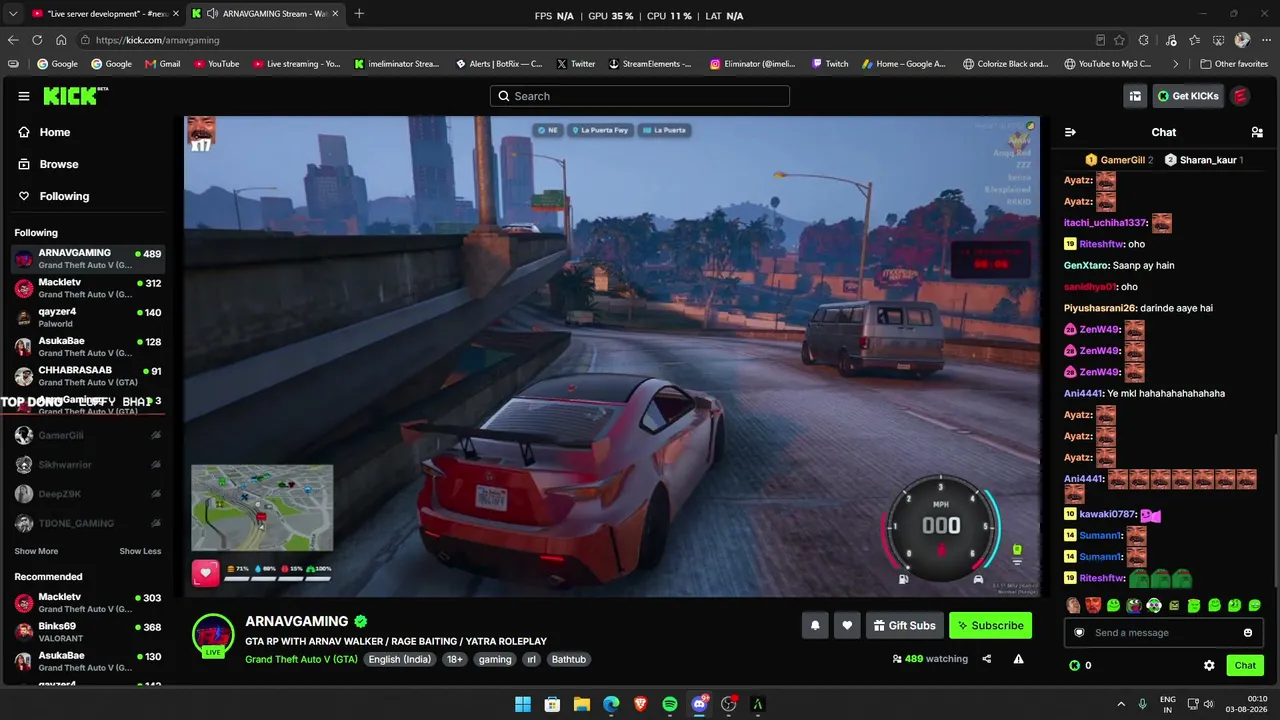Click the collapse chat arrow icon

pyautogui.click(x=1070, y=132)
